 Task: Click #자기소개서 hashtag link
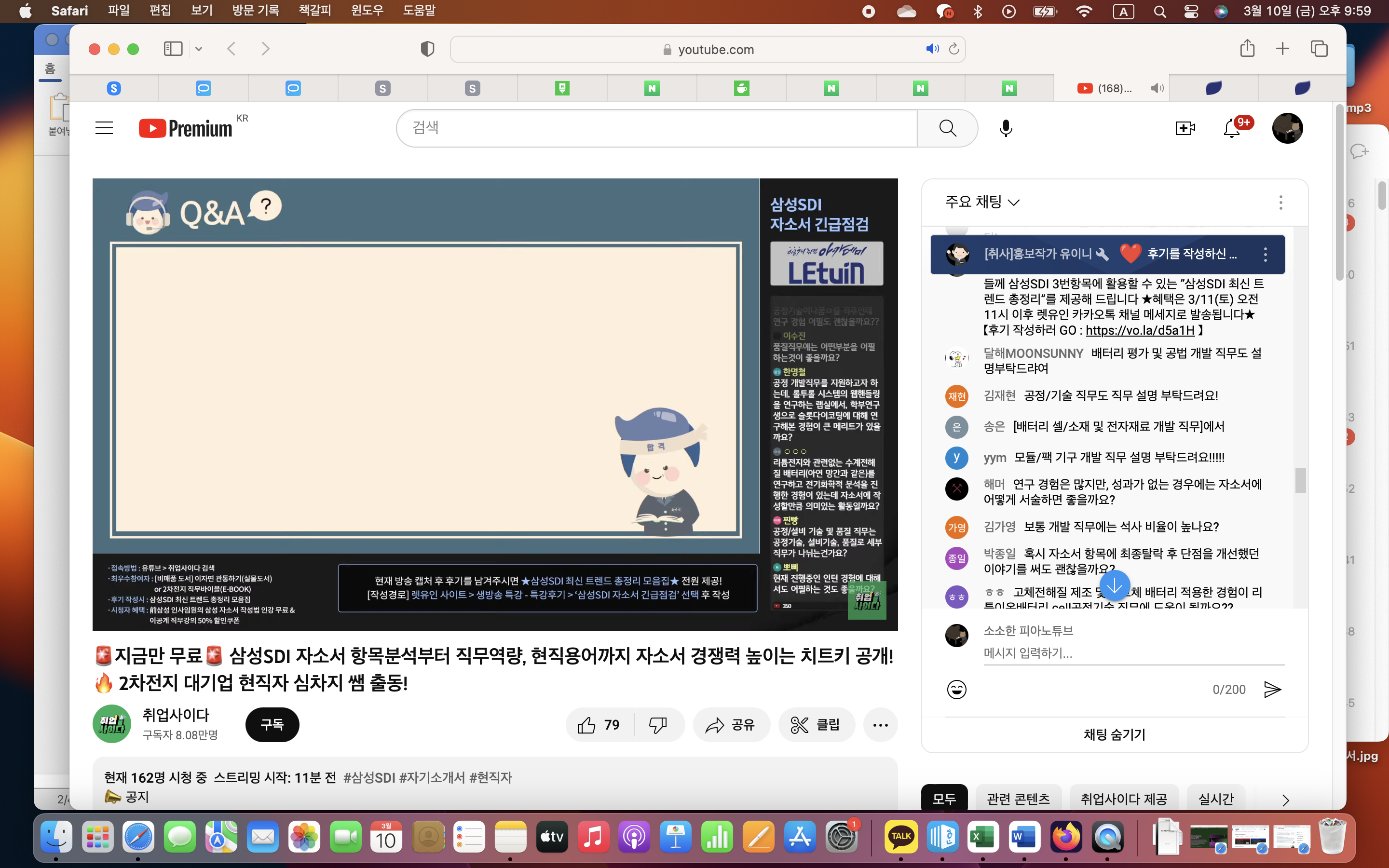pyautogui.click(x=432, y=777)
